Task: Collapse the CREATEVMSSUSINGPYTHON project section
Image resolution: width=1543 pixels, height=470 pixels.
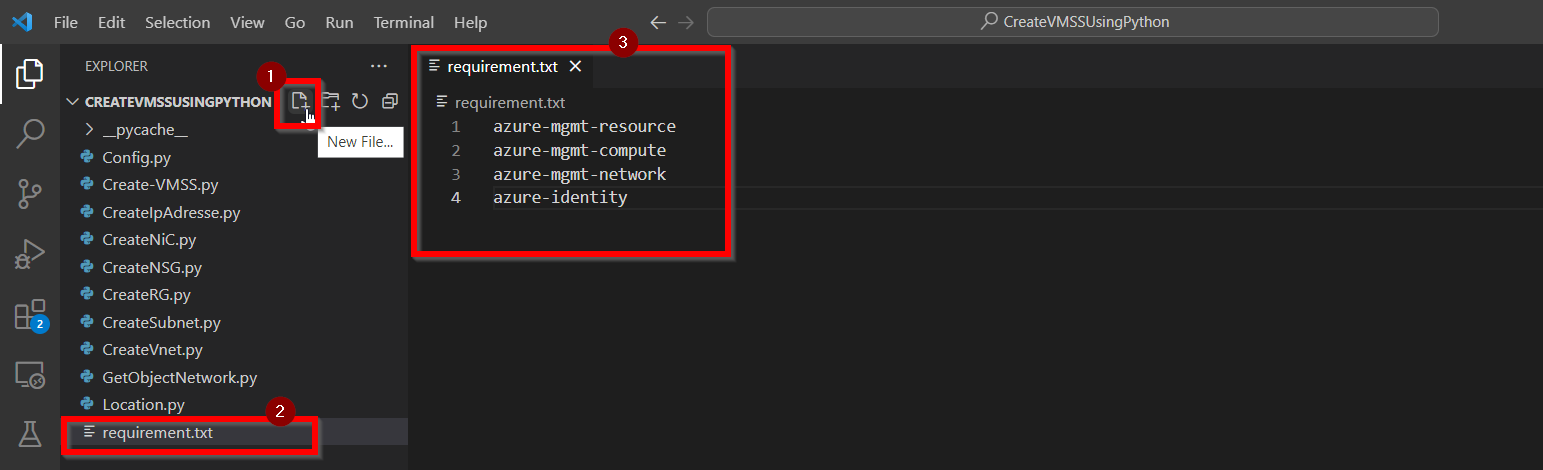Action: [72, 102]
